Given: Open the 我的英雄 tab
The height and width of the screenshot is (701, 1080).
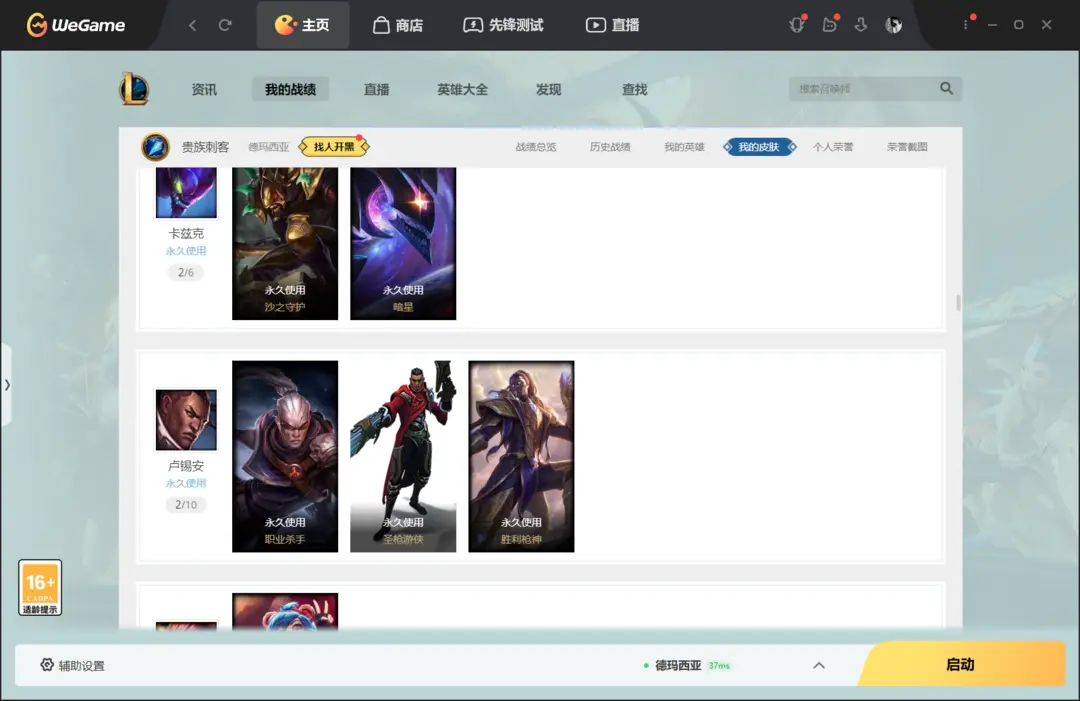Looking at the screenshot, I should tap(684, 147).
